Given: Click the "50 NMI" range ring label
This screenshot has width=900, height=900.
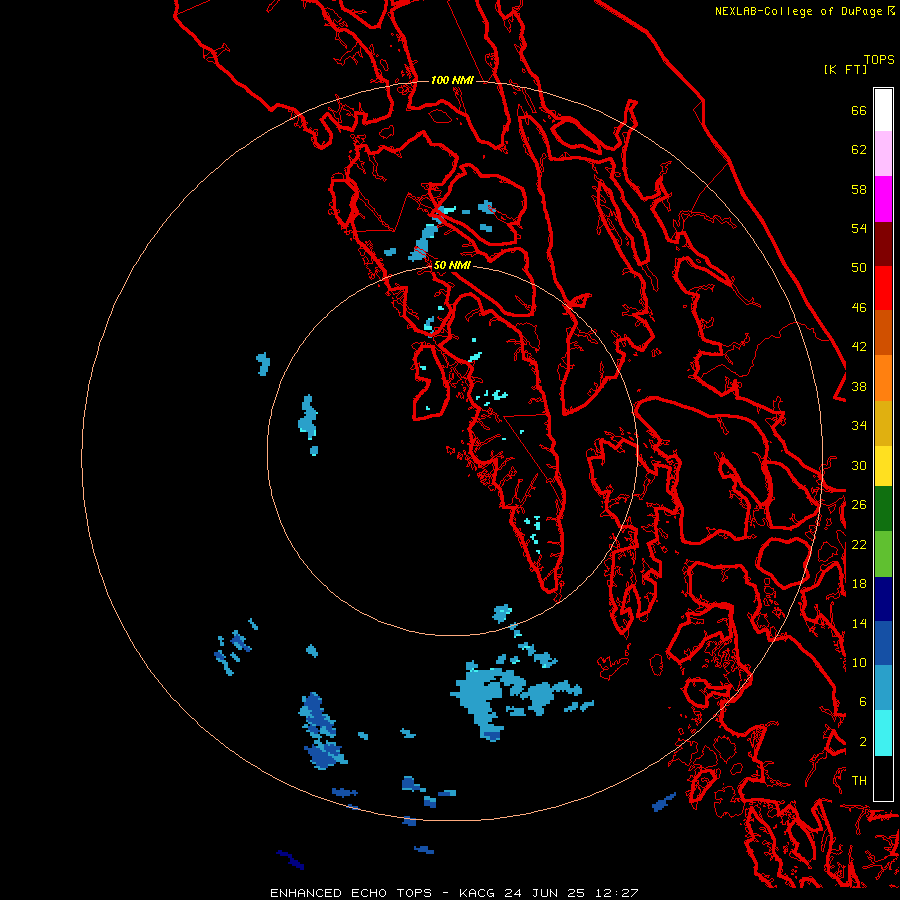Looking at the screenshot, I should [x=452, y=265].
